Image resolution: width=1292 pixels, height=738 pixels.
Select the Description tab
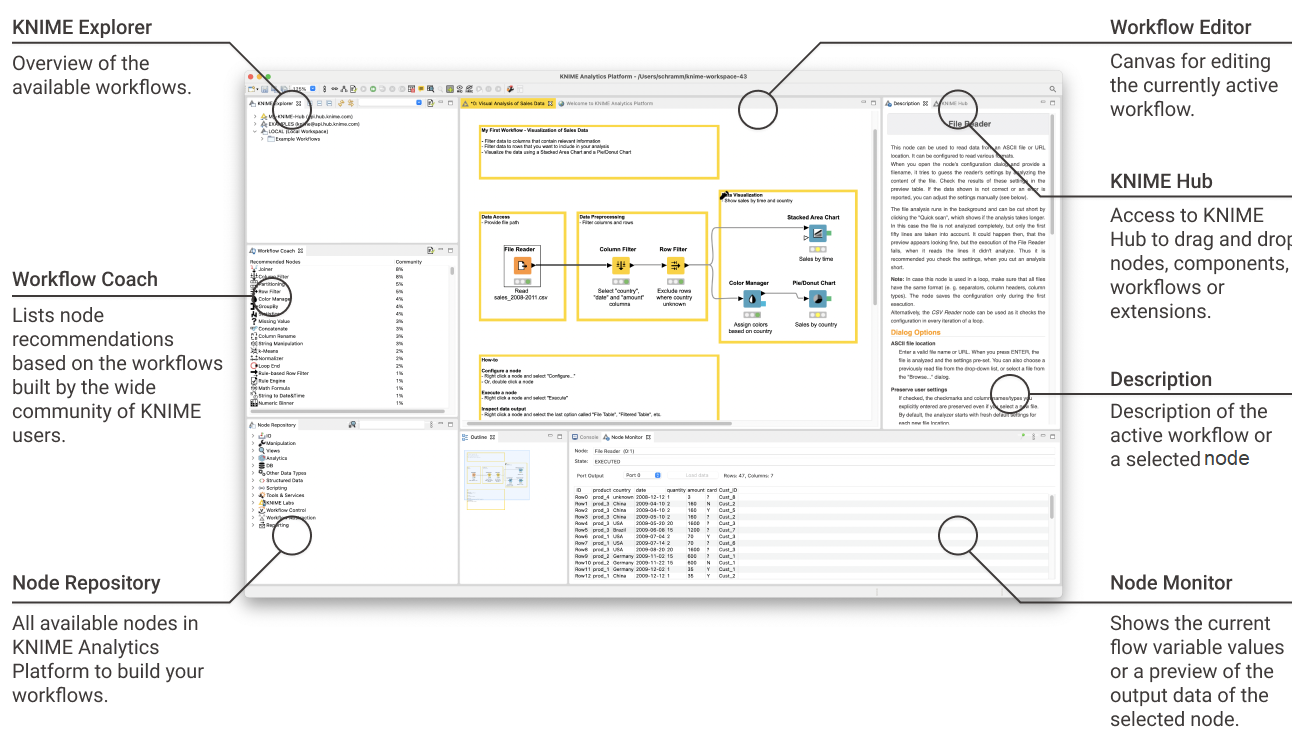(906, 103)
